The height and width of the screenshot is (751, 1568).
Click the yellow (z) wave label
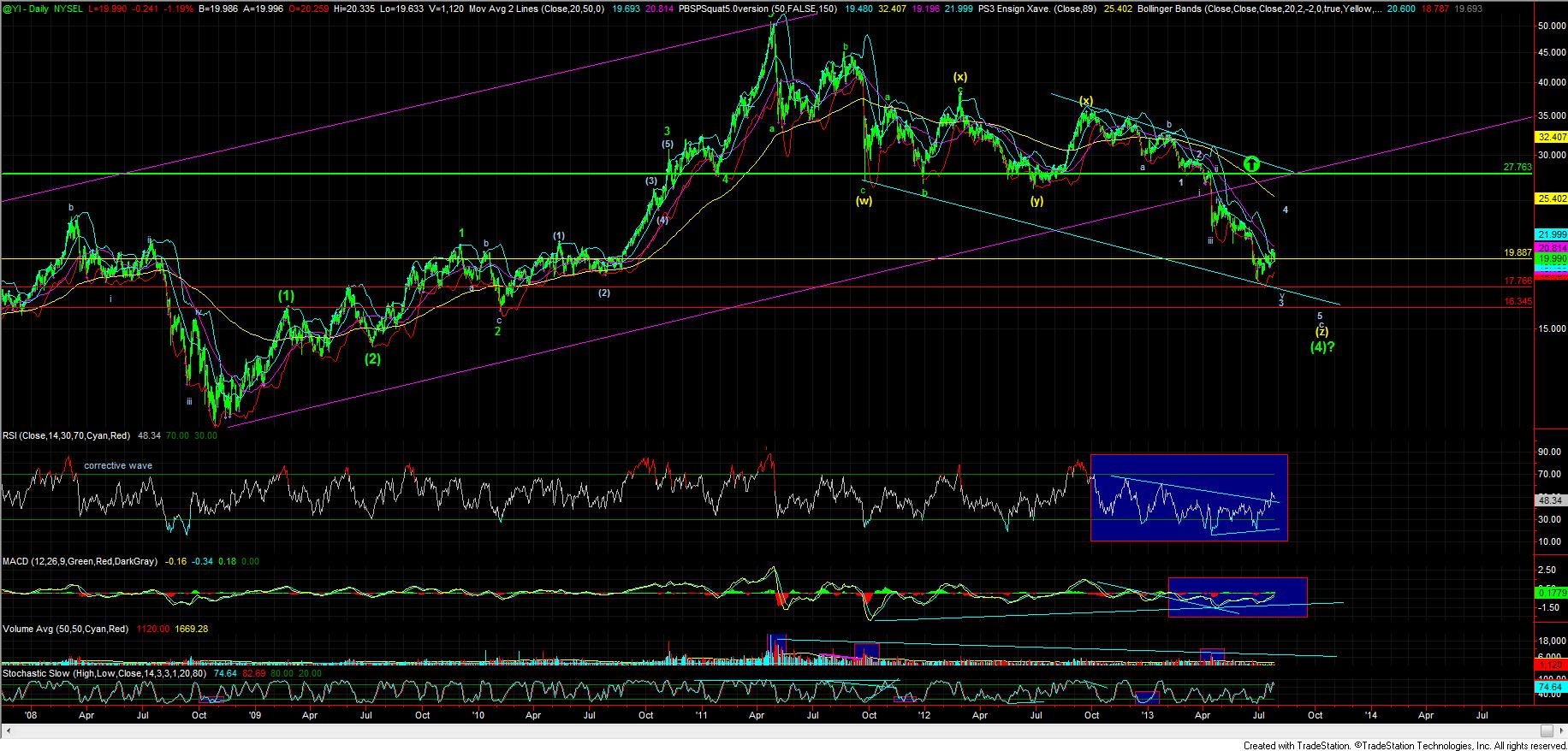click(1322, 332)
